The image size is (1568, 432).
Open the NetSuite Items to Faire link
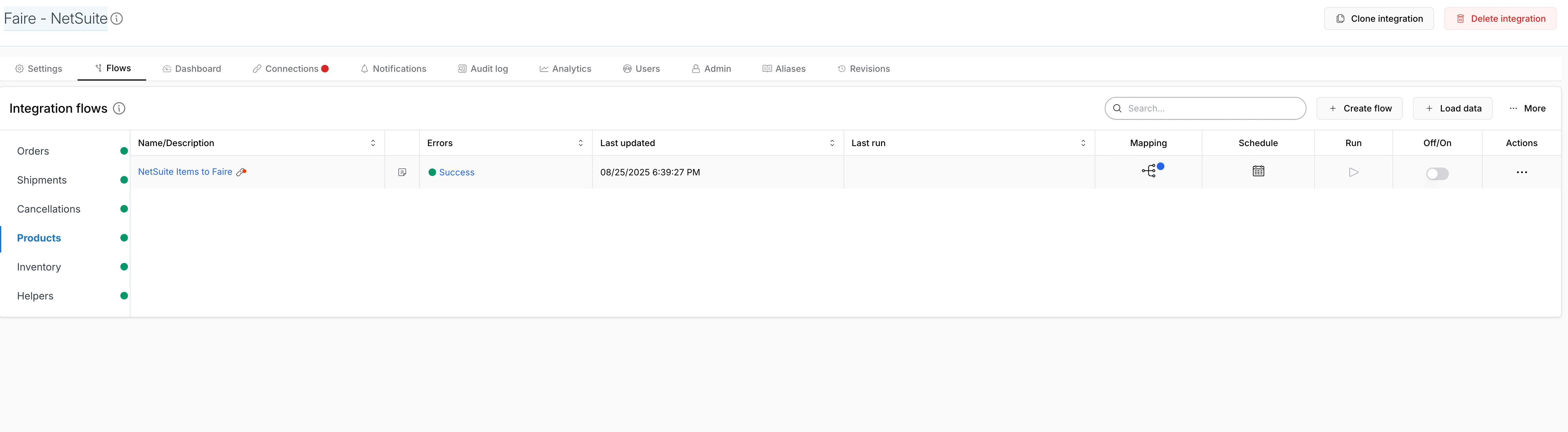pos(185,172)
